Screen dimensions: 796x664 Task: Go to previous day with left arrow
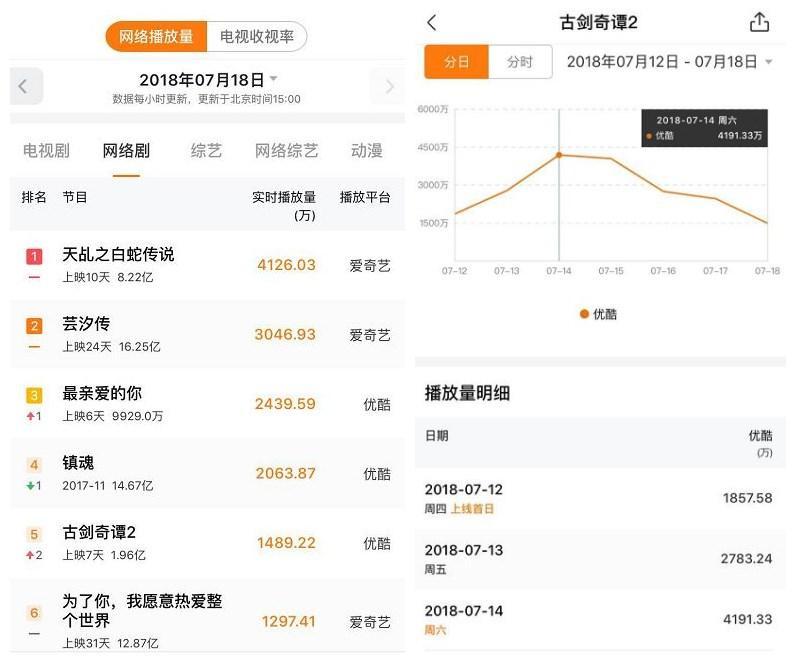coord(26,86)
